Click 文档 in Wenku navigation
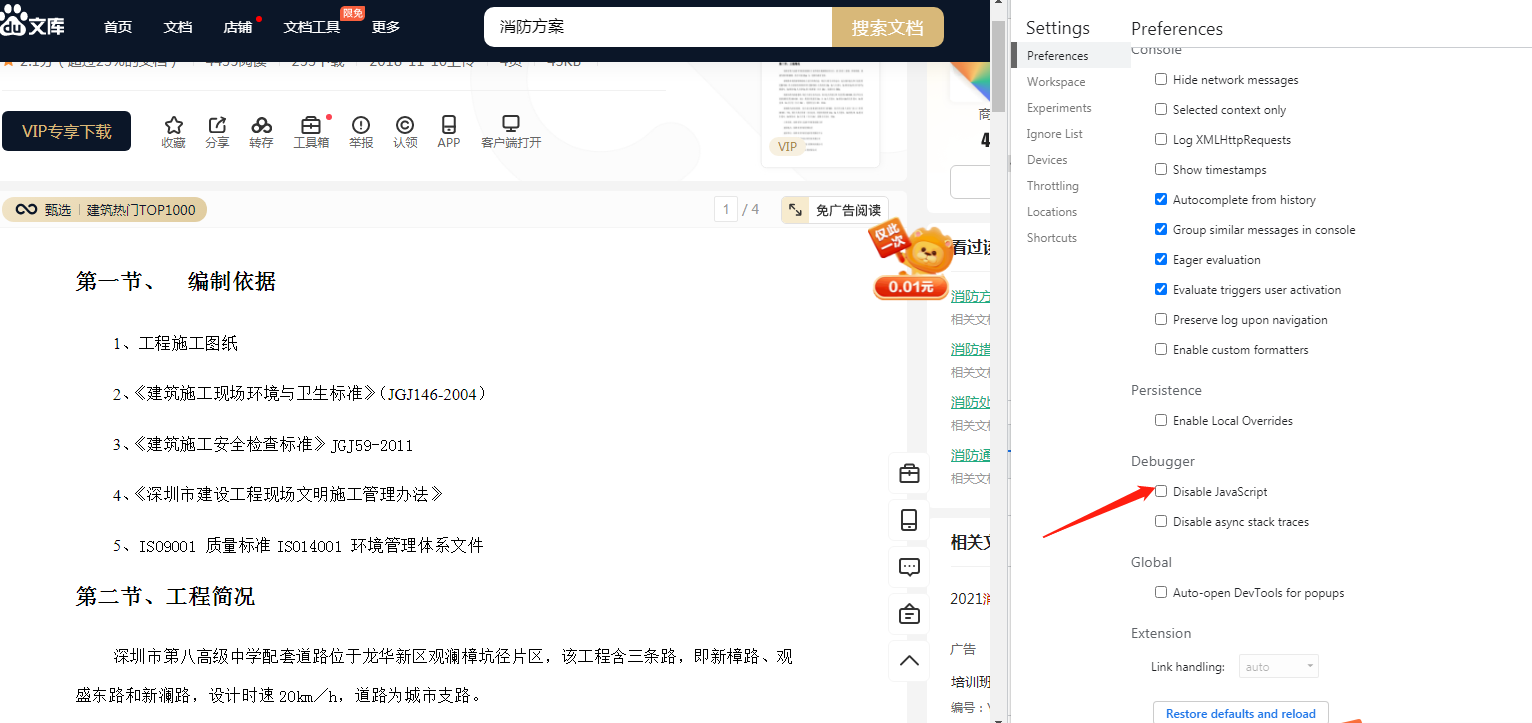 [178, 27]
